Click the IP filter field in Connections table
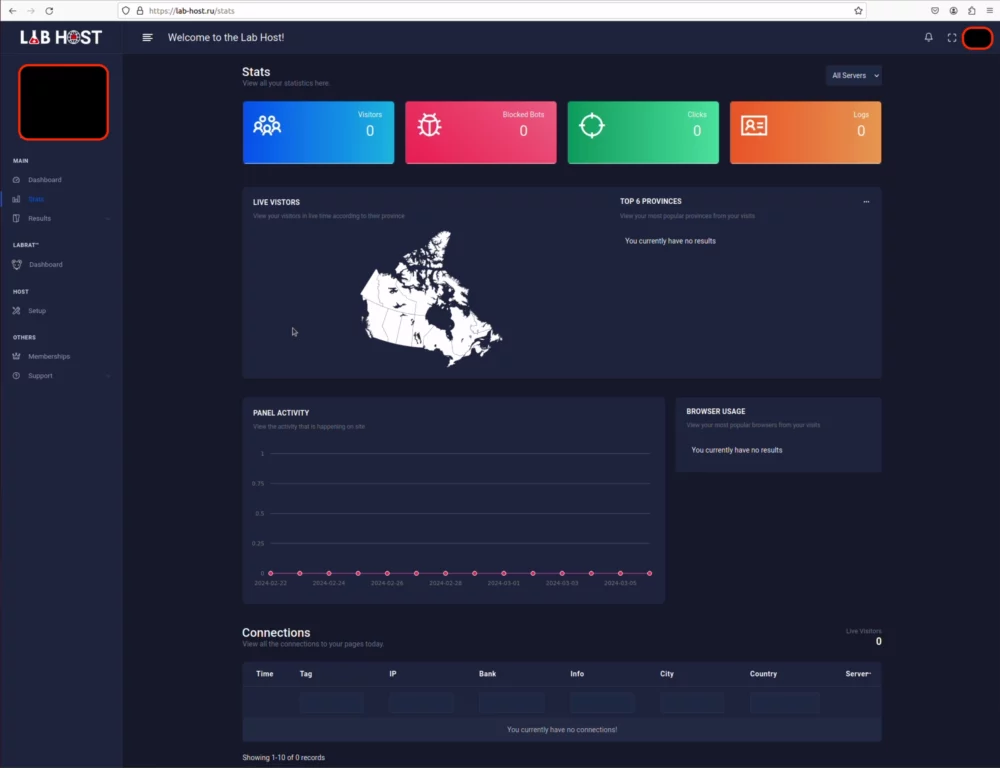Image resolution: width=1000 pixels, height=768 pixels. (x=421, y=703)
